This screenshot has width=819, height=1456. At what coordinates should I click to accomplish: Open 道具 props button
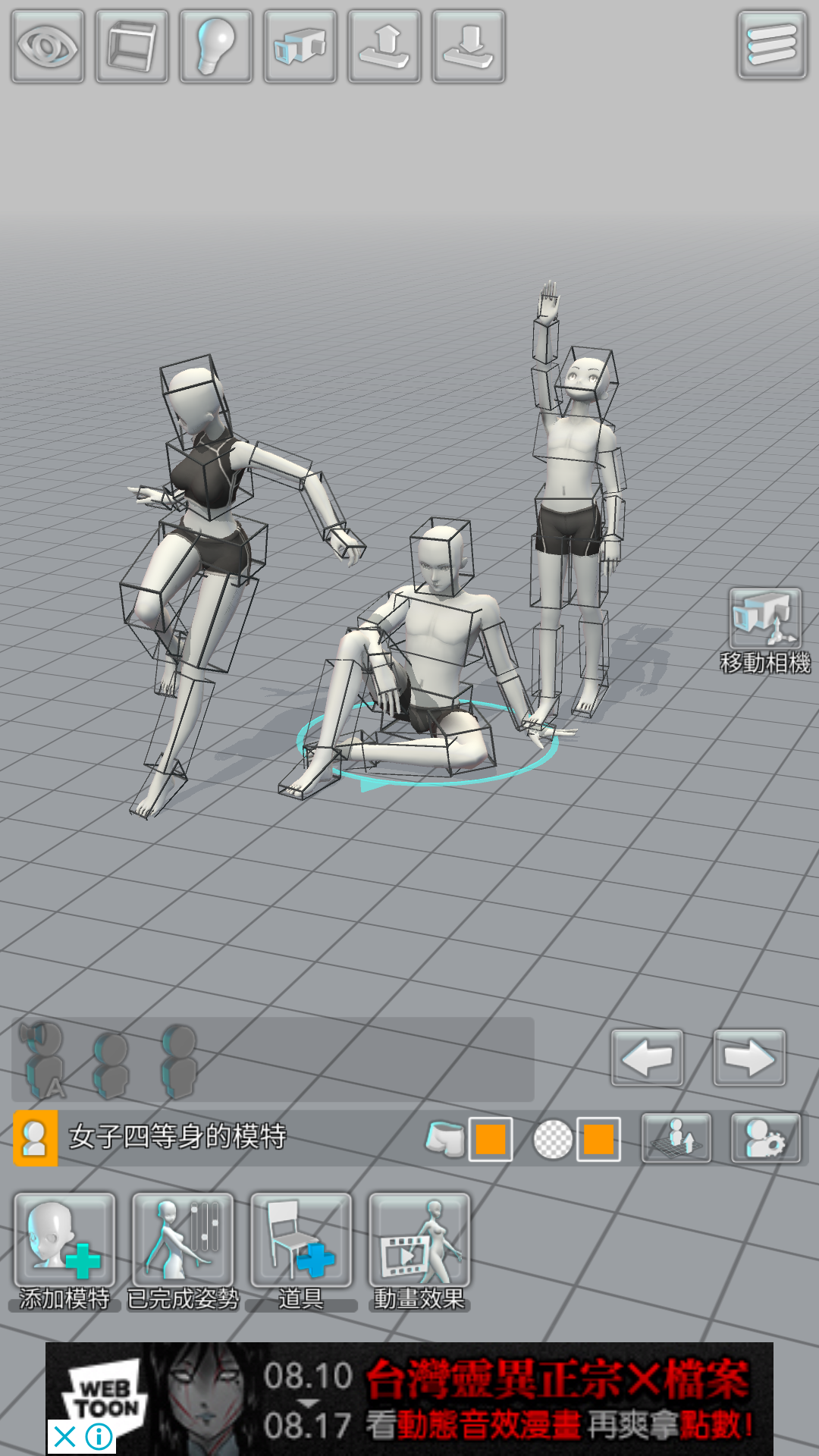301,1252
